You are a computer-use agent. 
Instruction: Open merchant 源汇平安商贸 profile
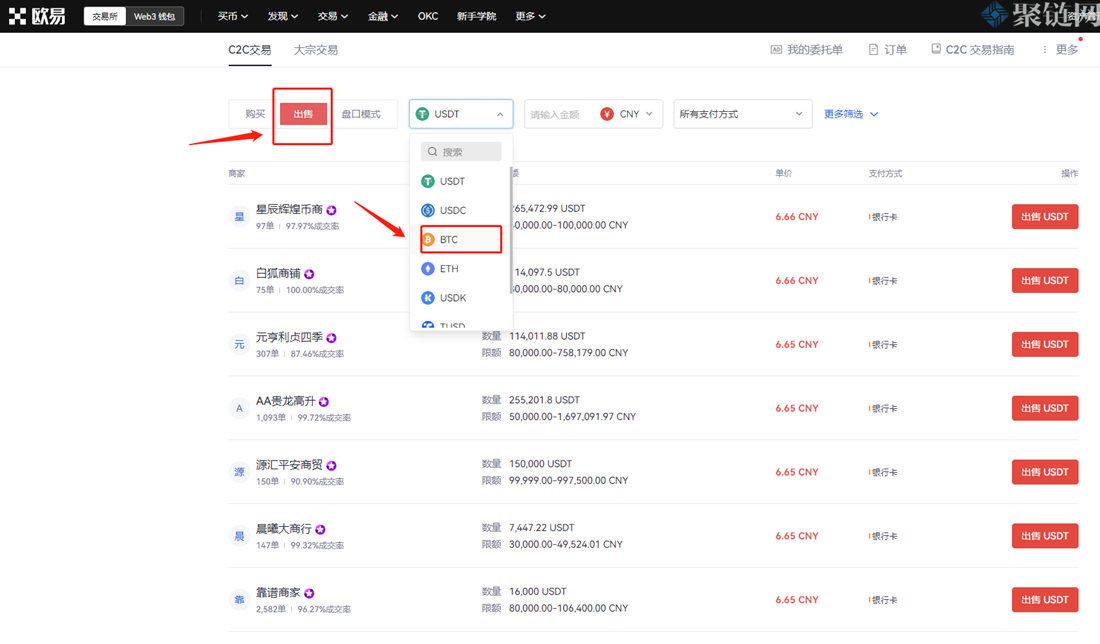tap(289, 464)
